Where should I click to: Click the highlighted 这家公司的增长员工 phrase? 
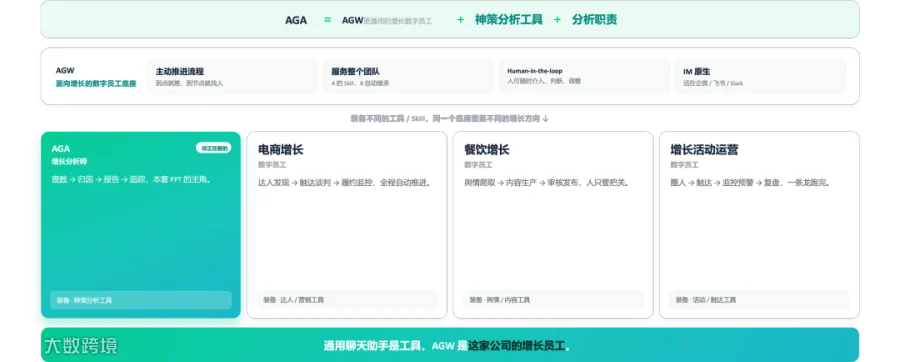click(x=516, y=346)
